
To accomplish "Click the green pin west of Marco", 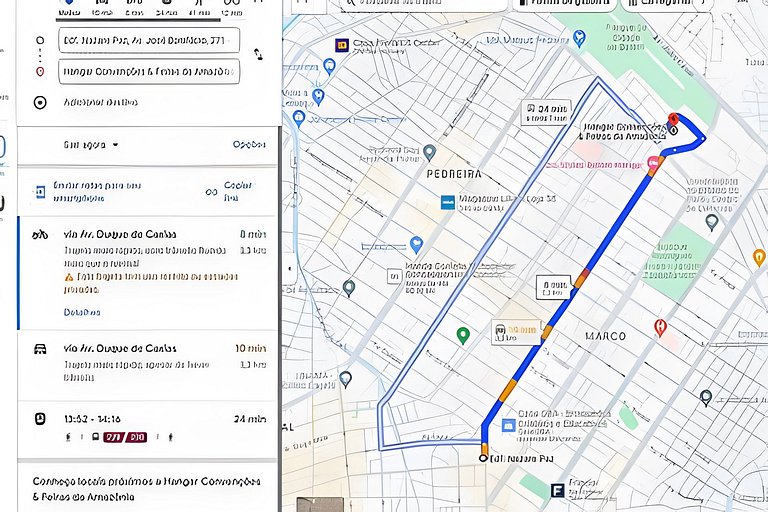I will coord(463,336).
